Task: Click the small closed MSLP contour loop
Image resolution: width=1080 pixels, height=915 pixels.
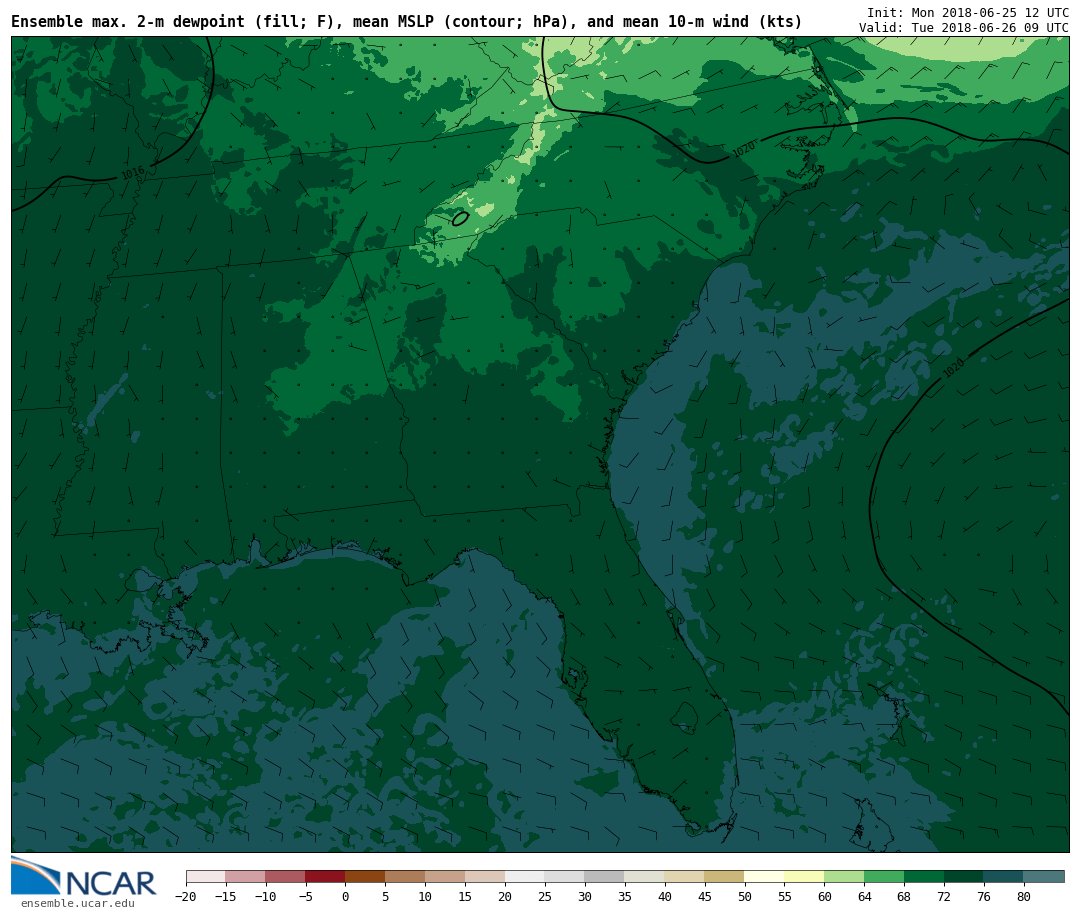Action: tap(460, 218)
